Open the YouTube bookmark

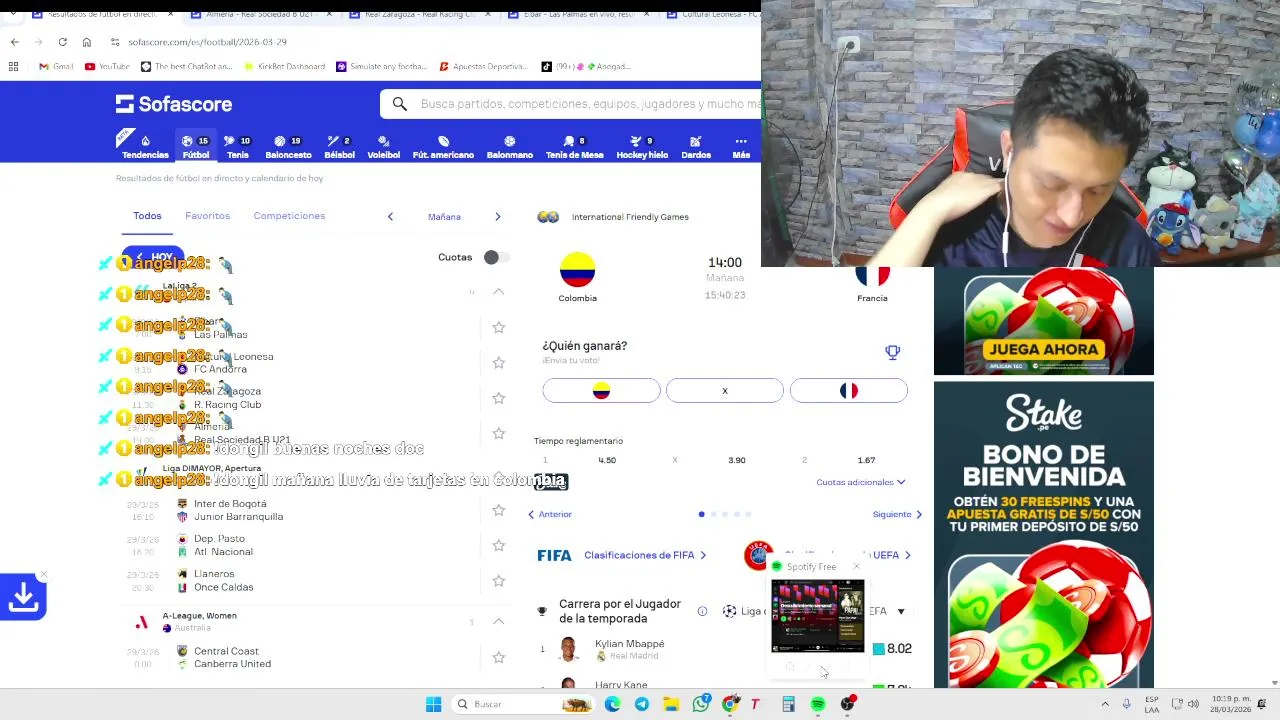pos(107,66)
